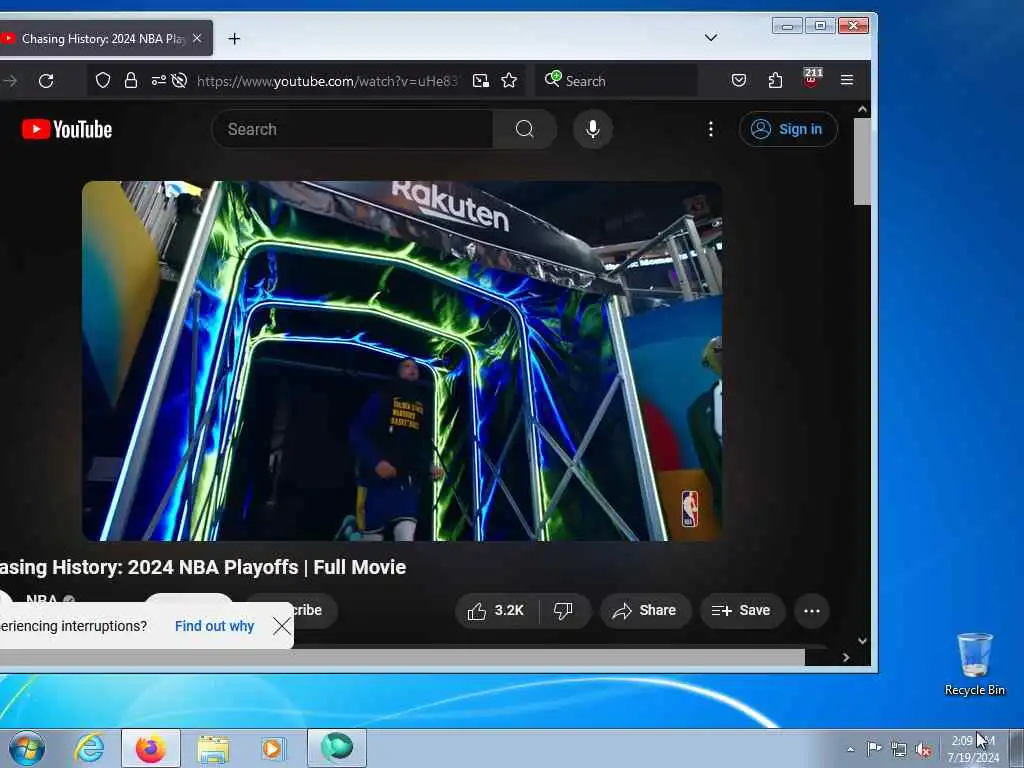
Task: Open Windows Explorer folder in taskbar
Action: click(x=213, y=748)
